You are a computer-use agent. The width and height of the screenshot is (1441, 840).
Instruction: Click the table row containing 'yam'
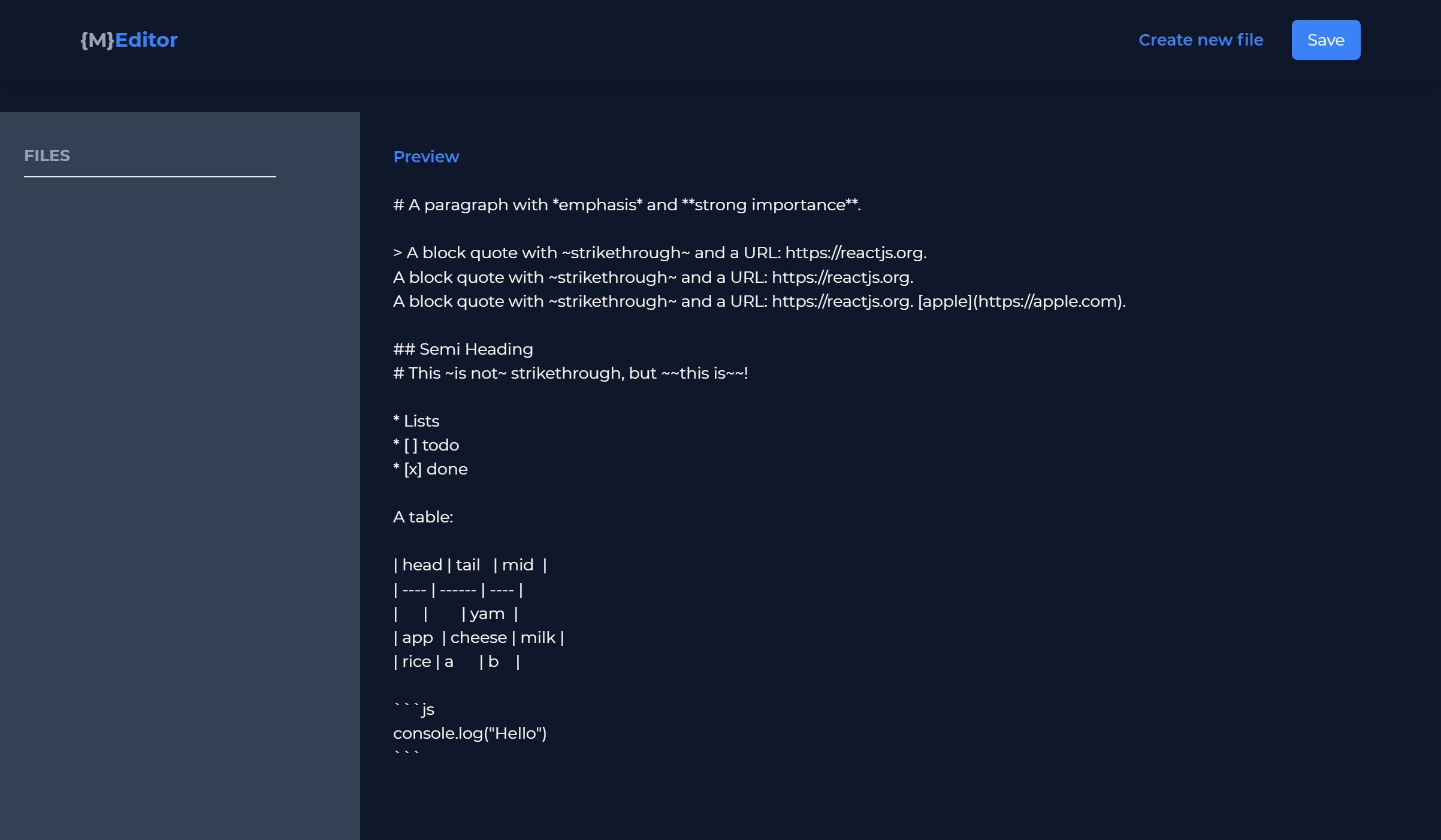pos(456,614)
